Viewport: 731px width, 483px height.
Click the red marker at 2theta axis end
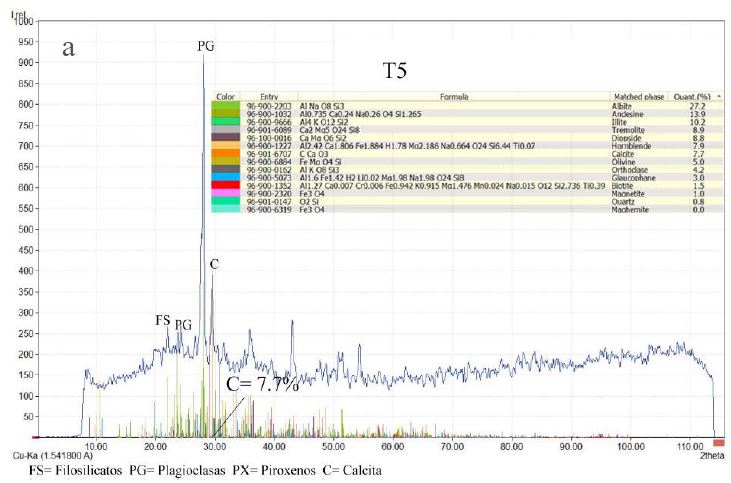pyautogui.click(x=718, y=441)
